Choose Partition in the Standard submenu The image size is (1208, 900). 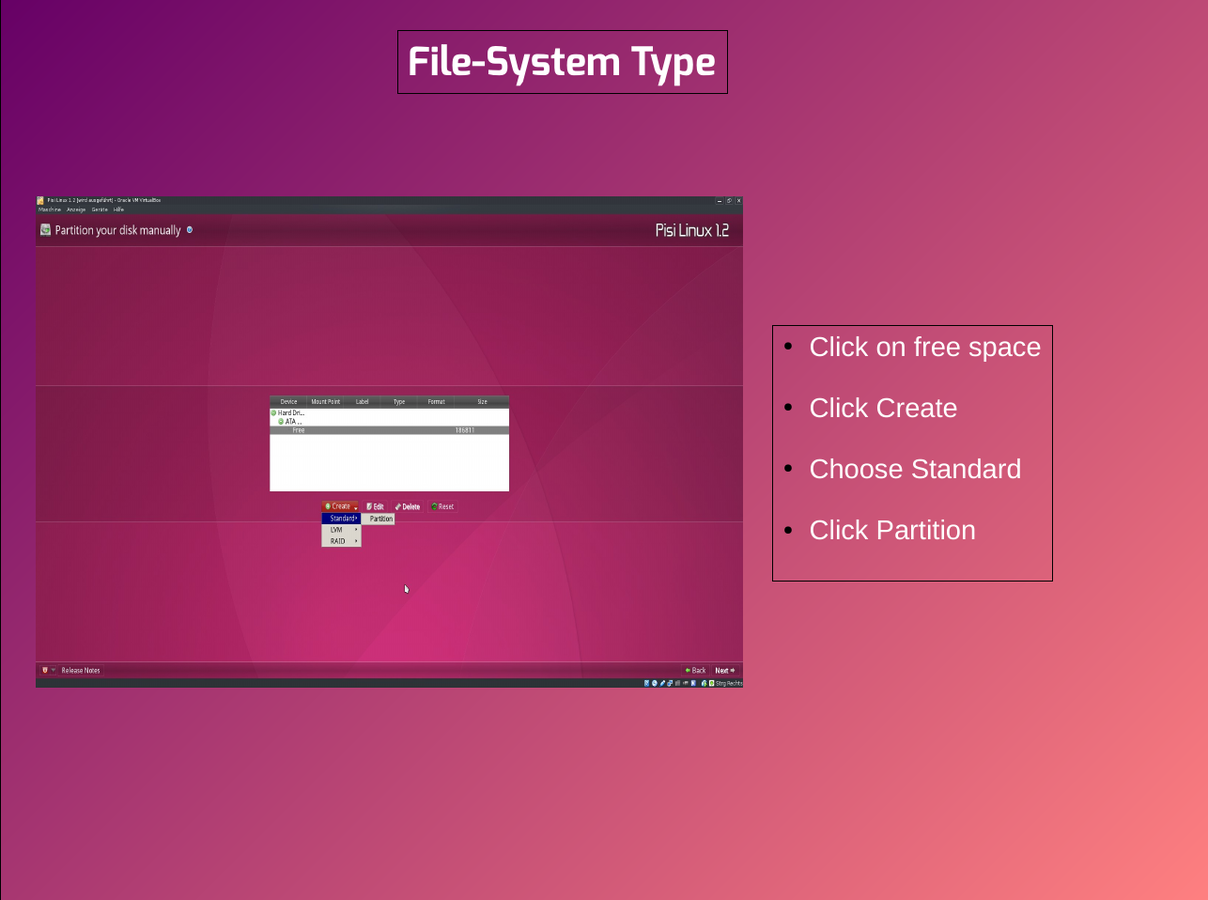[380, 519]
